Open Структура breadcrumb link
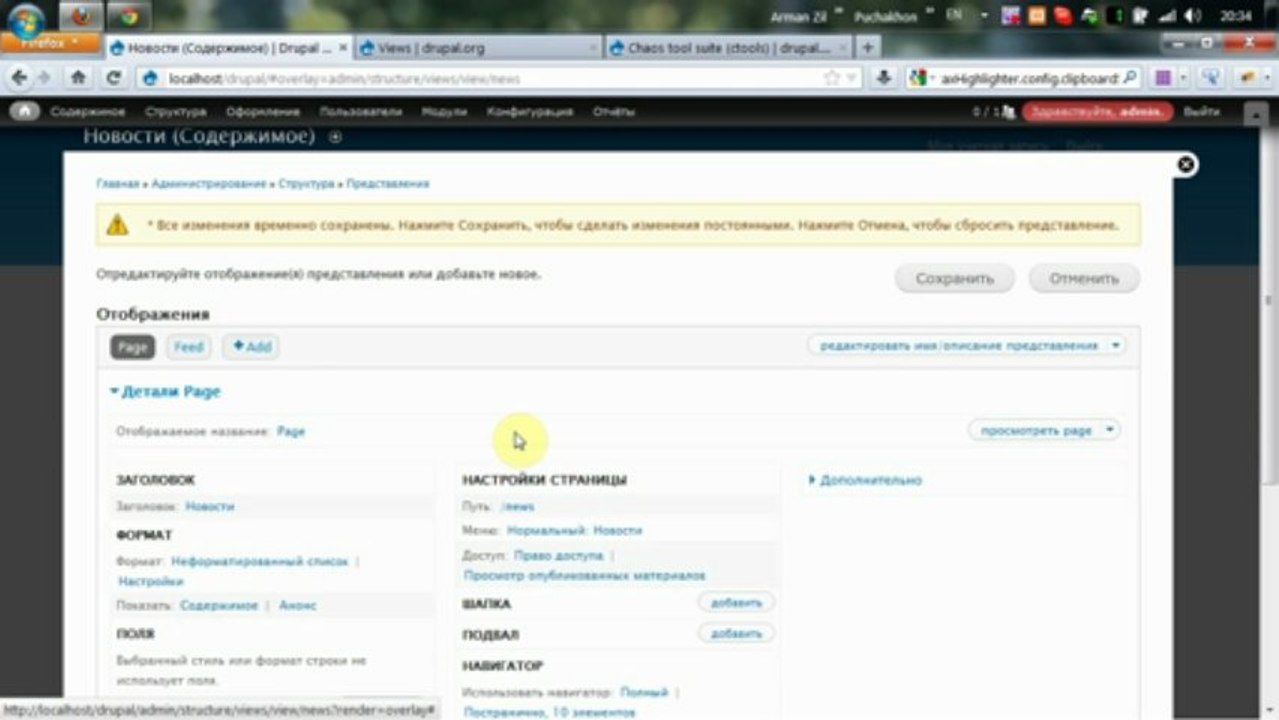The width and height of the screenshot is (1279, 720). (306, 184)
